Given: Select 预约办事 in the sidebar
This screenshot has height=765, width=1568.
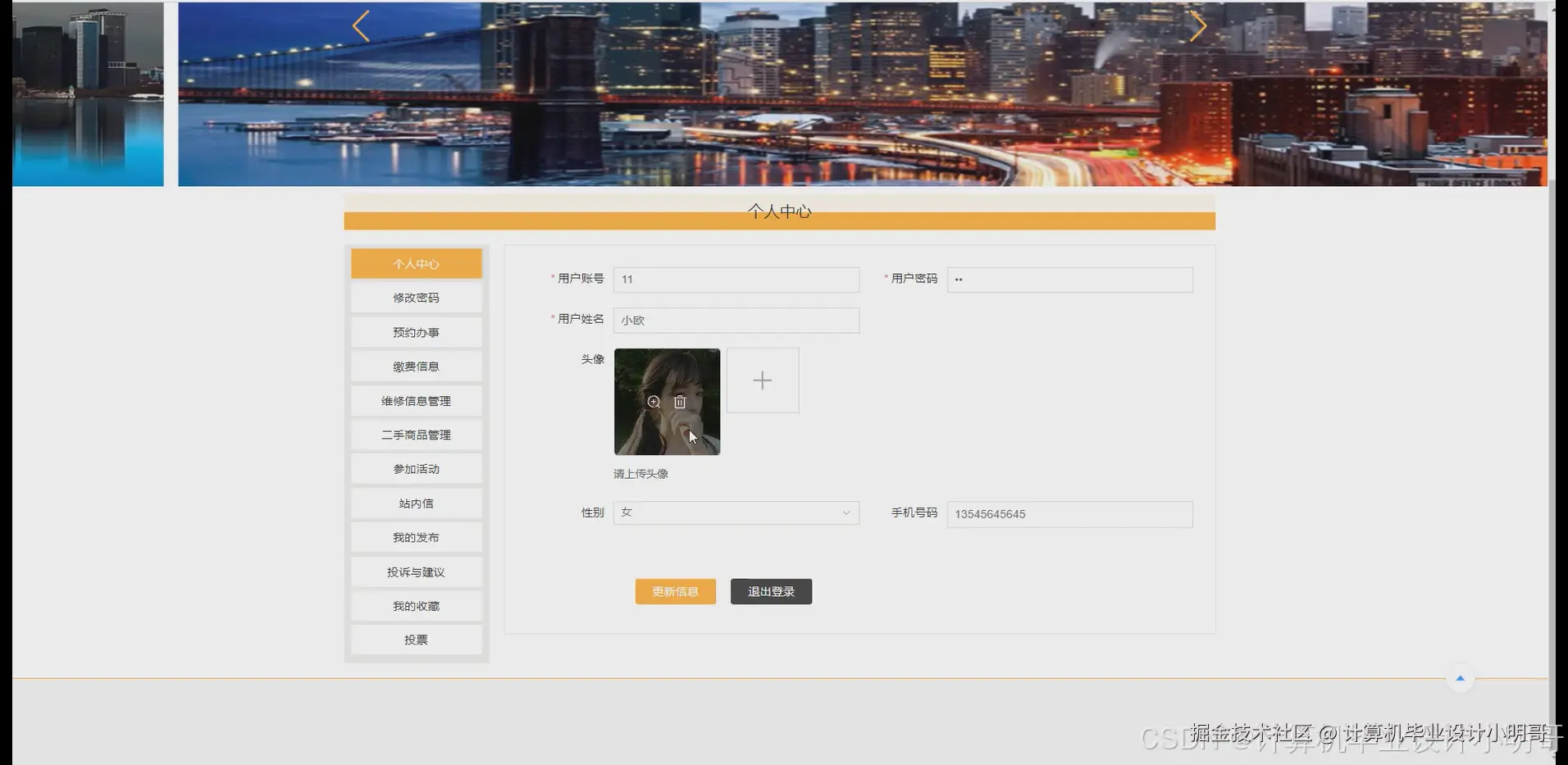Looking at the screenshot, I should (x=416, y=331).
